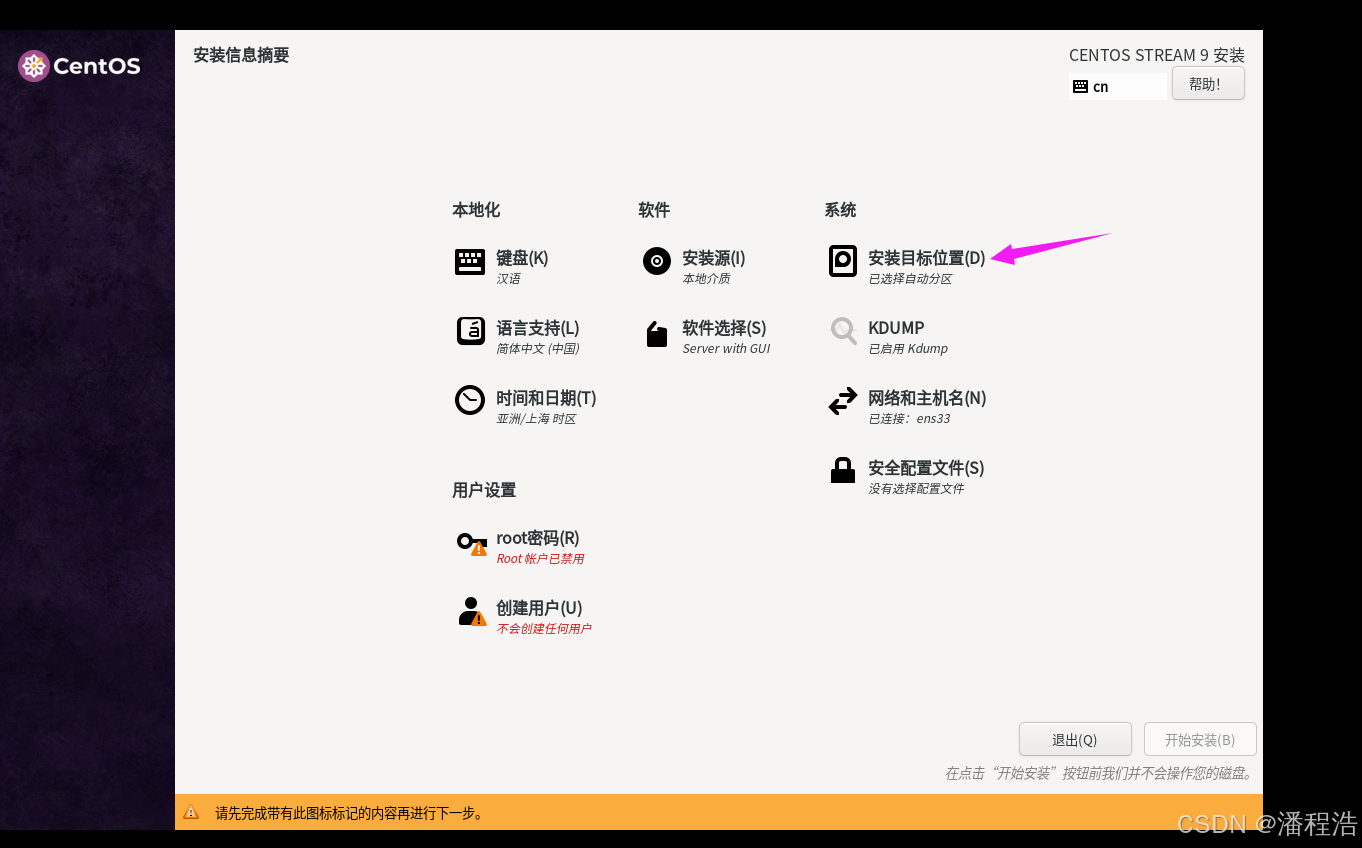
Task: Click the 没有选择配置文件 status text
Action: pos(916,489)
